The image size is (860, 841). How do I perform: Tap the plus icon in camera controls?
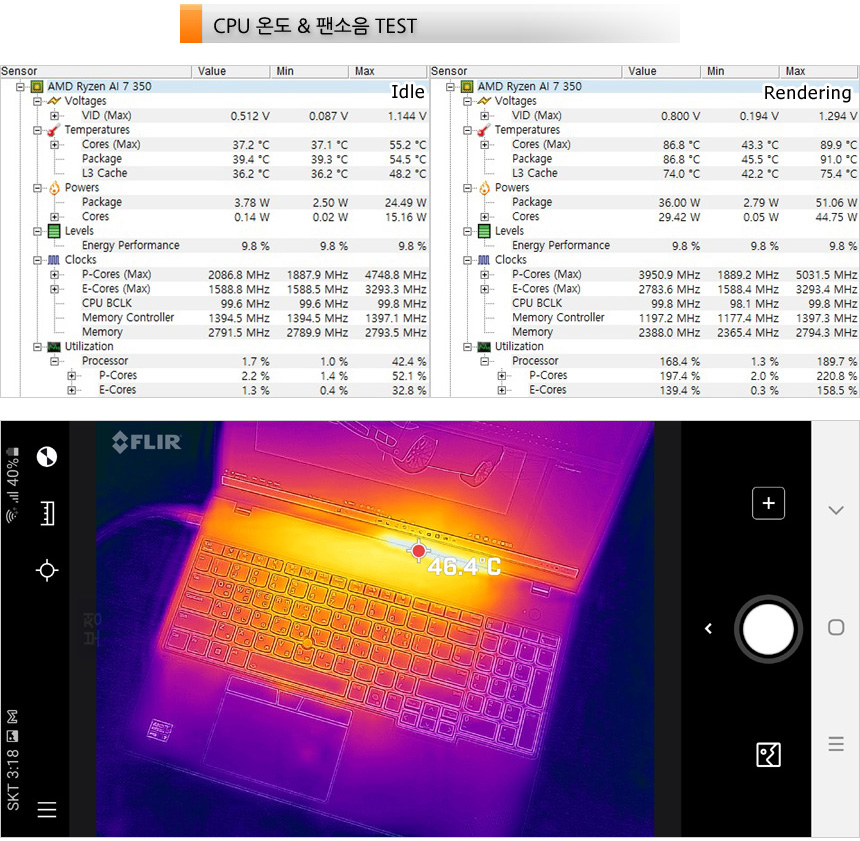(768, 504)
